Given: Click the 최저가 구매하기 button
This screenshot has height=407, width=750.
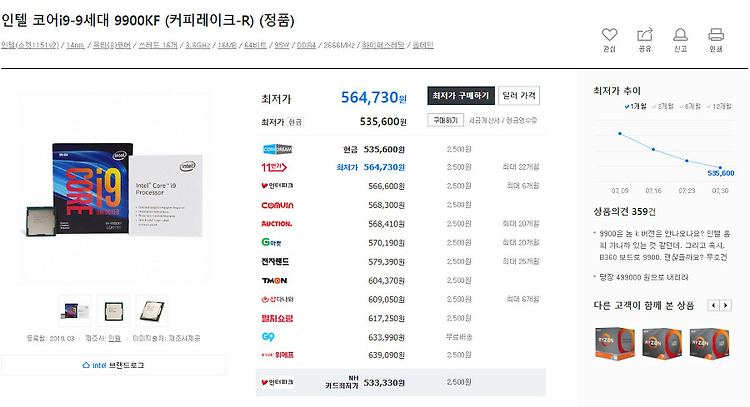Looking at the screenshot, I should click(461, 96).
